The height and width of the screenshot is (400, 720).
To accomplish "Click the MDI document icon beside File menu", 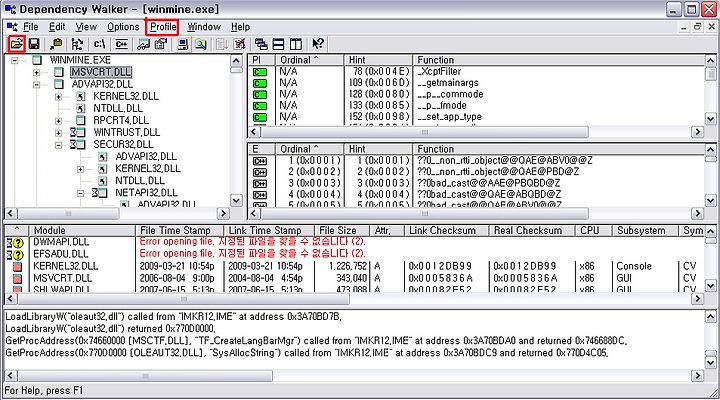I will [x=12, y=27].
